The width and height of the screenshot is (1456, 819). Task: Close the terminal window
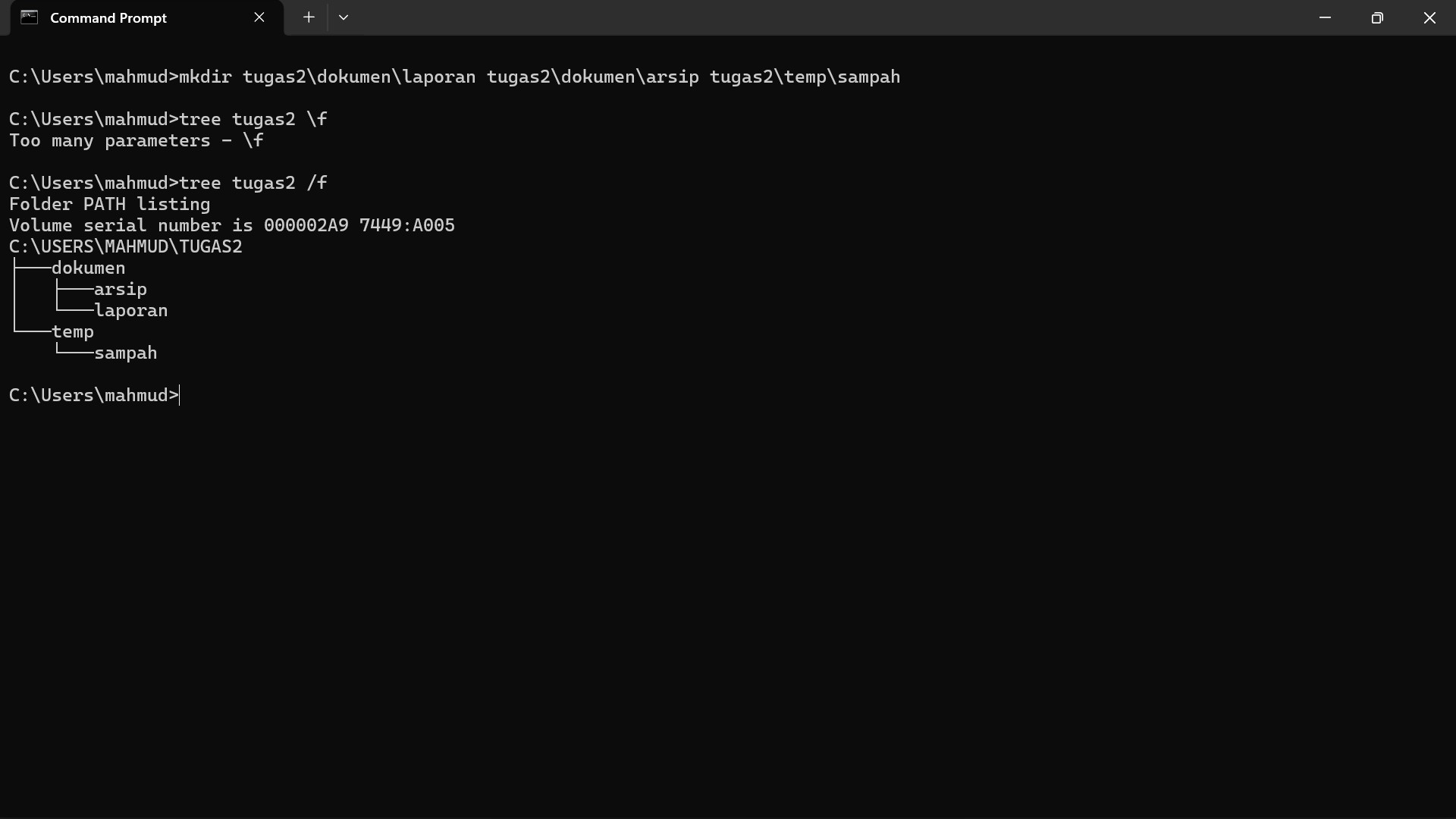click(1429, 17)
